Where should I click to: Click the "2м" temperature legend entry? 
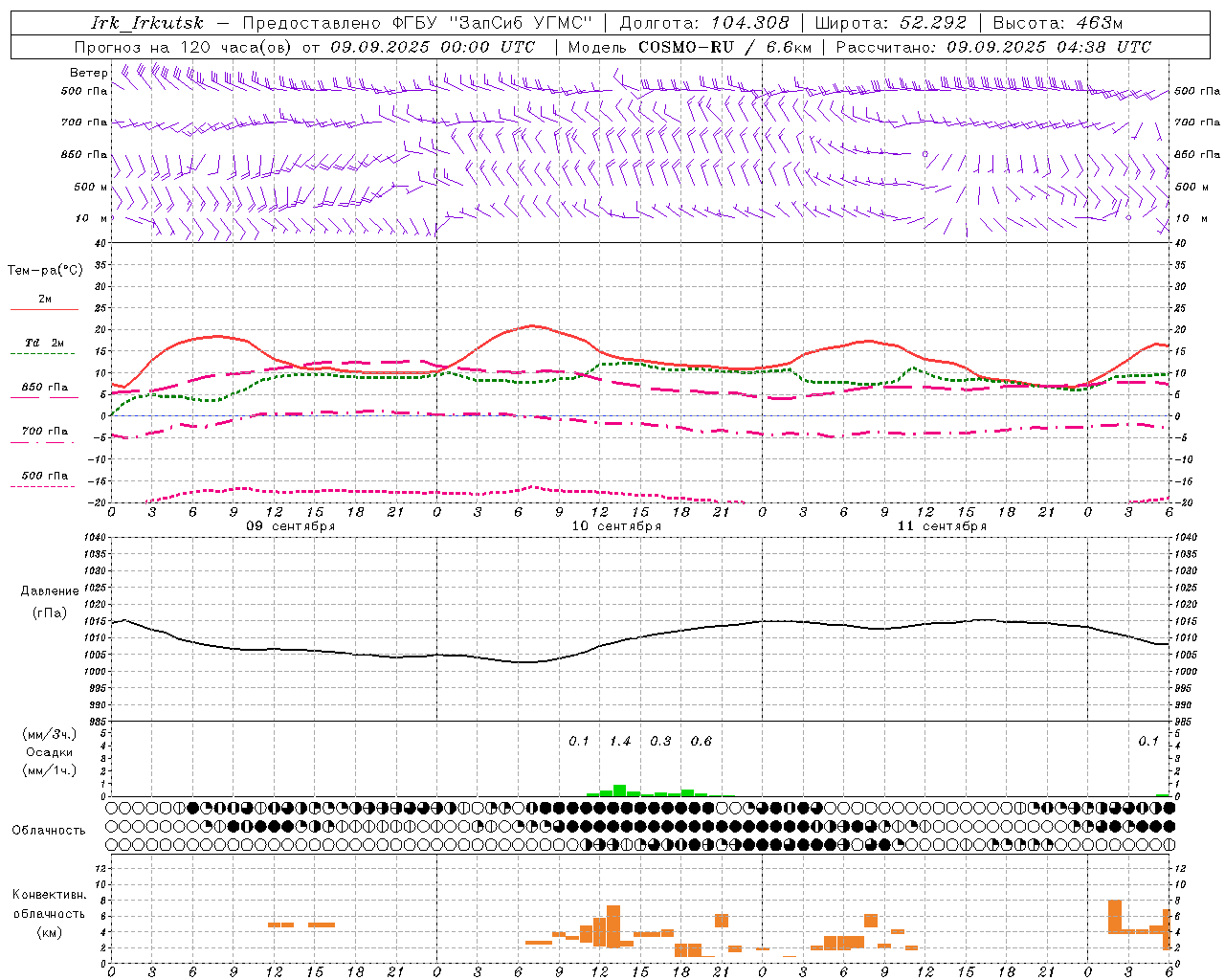(45, 300)
